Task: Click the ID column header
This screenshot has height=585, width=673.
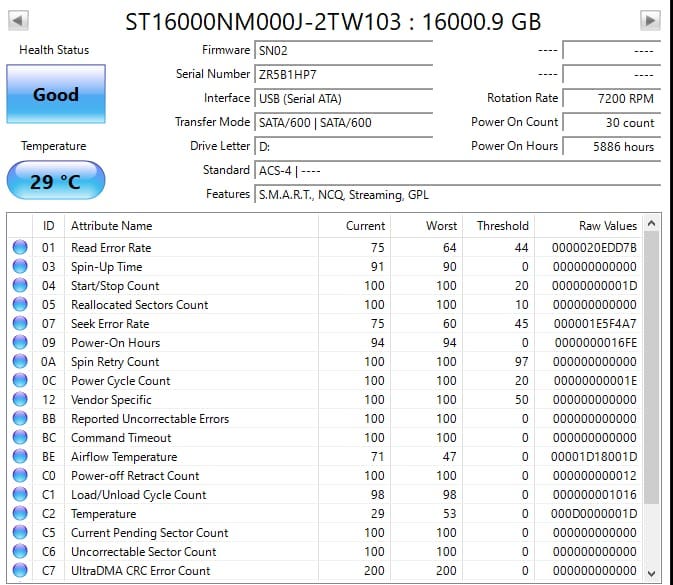Action: coord(49,226)
